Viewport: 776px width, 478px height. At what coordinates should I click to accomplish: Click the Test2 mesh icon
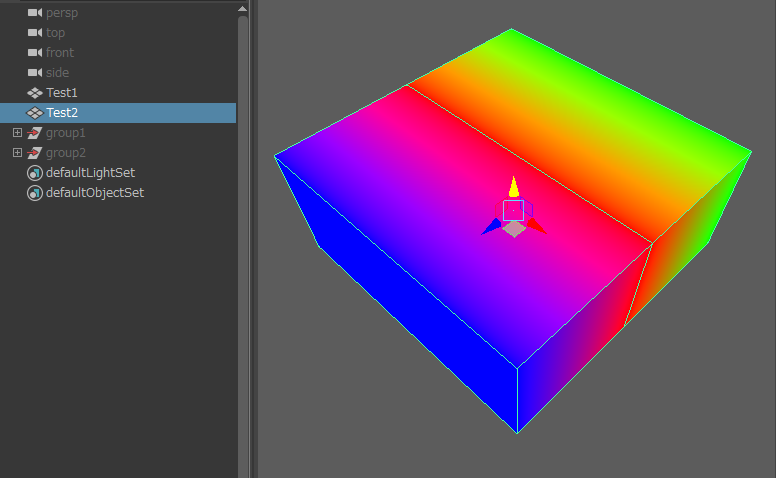coord(35,113)
